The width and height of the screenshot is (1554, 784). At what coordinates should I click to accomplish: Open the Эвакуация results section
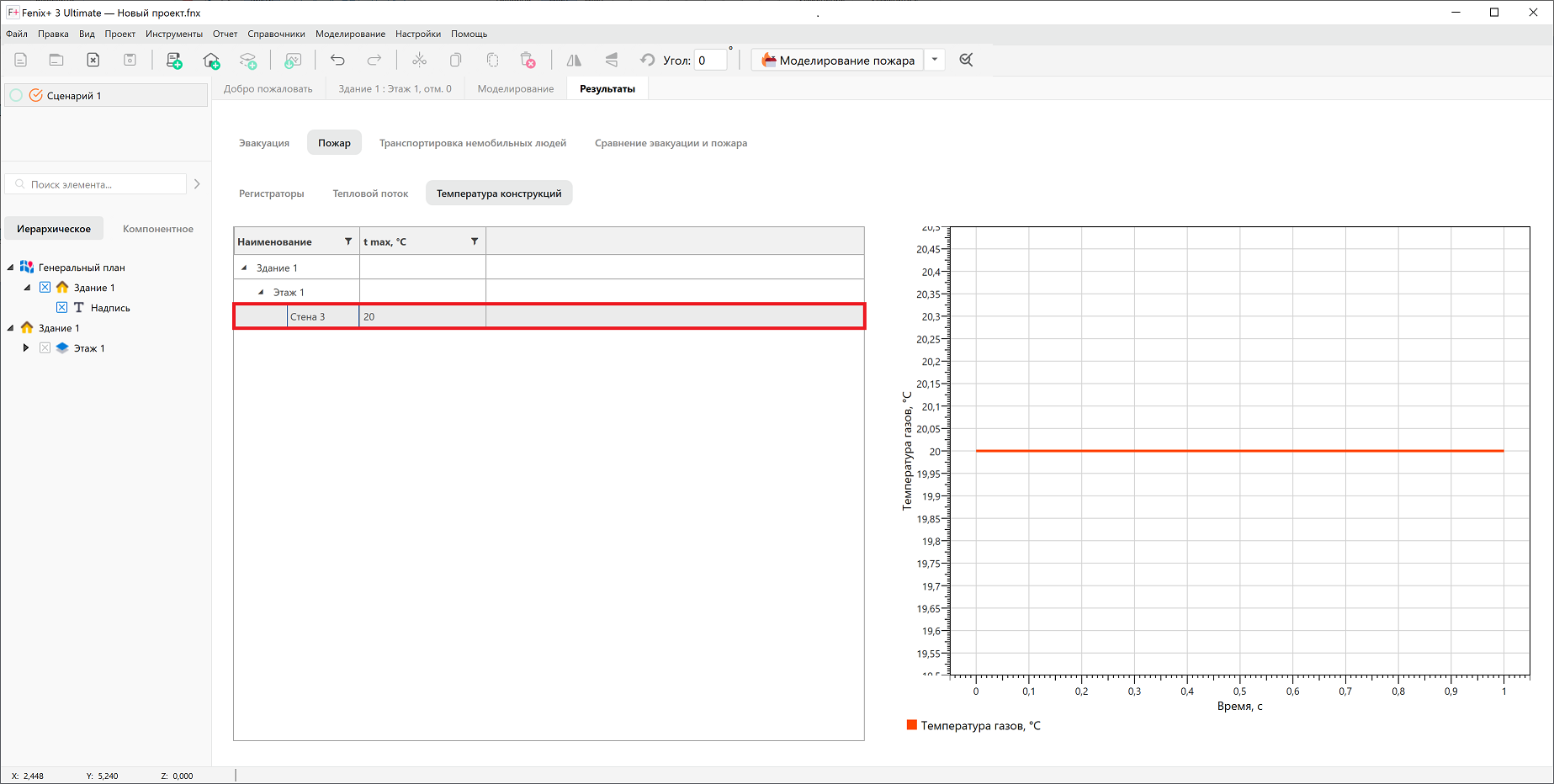(x=264, y=143)
